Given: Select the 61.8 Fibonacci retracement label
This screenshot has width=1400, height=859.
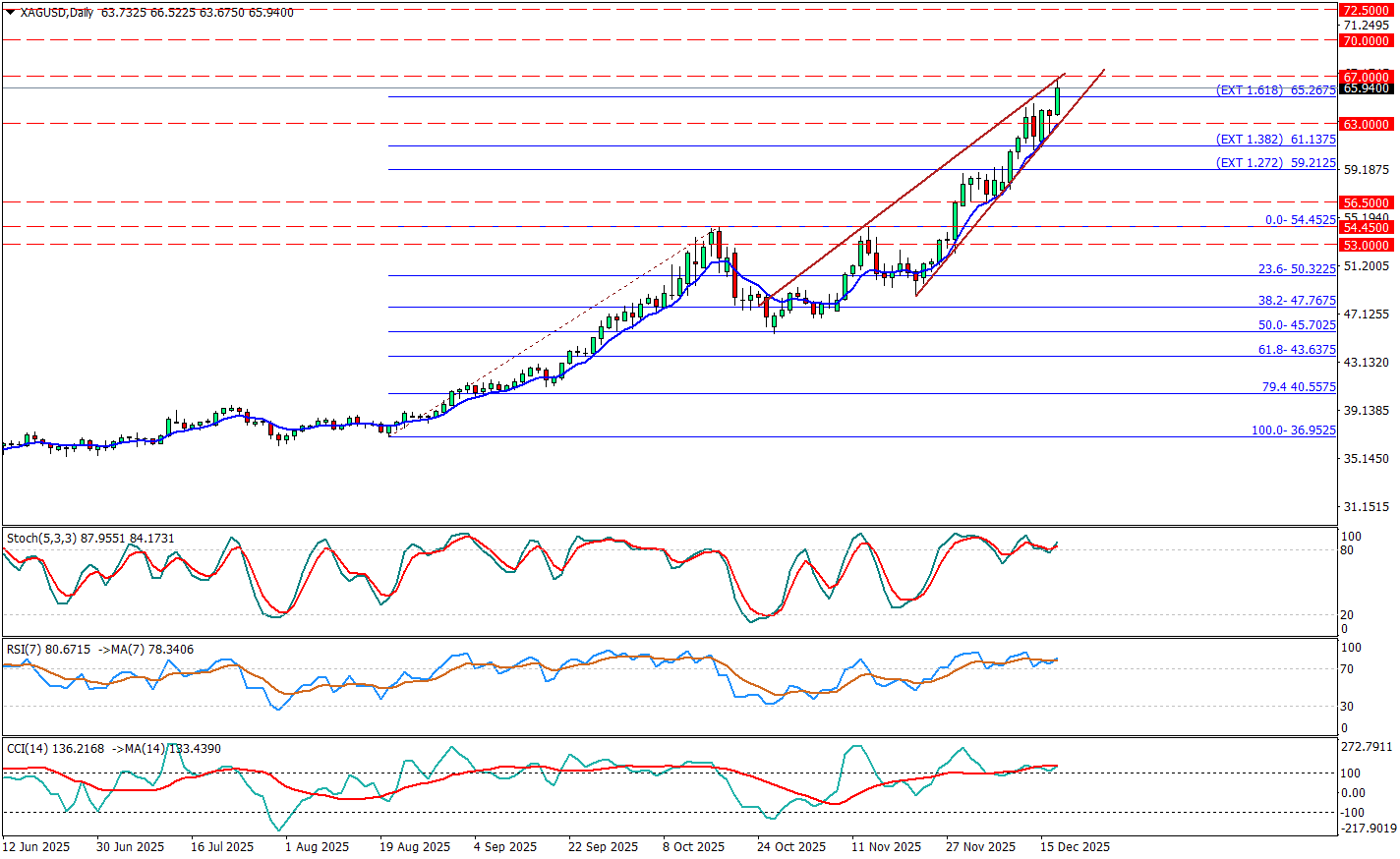Looking at the screenshot, I should pyautogui.click(x=1297, y=350).
